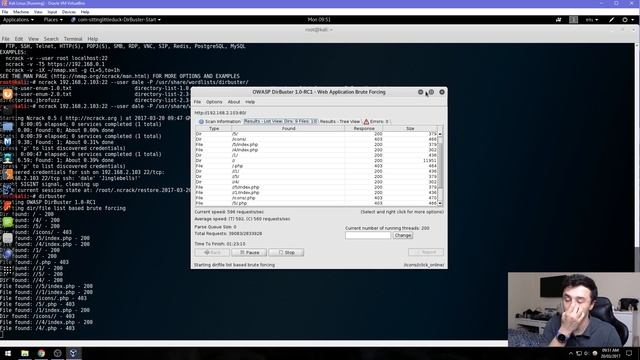Open the red dock icon
The width and height of the screenshot is (640, 360).
(7, 206)
